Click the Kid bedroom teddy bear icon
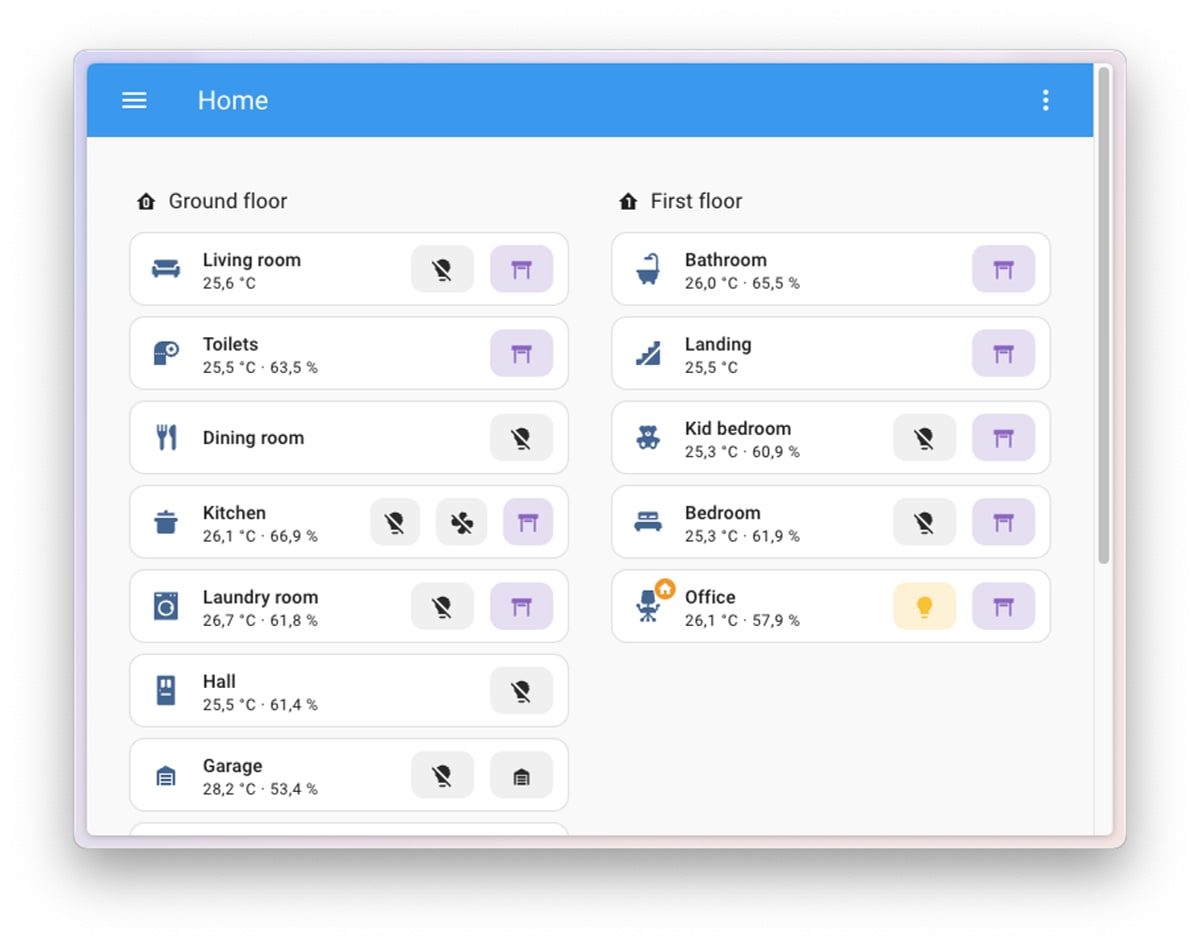1200x946 pixels. coord(648,438)
